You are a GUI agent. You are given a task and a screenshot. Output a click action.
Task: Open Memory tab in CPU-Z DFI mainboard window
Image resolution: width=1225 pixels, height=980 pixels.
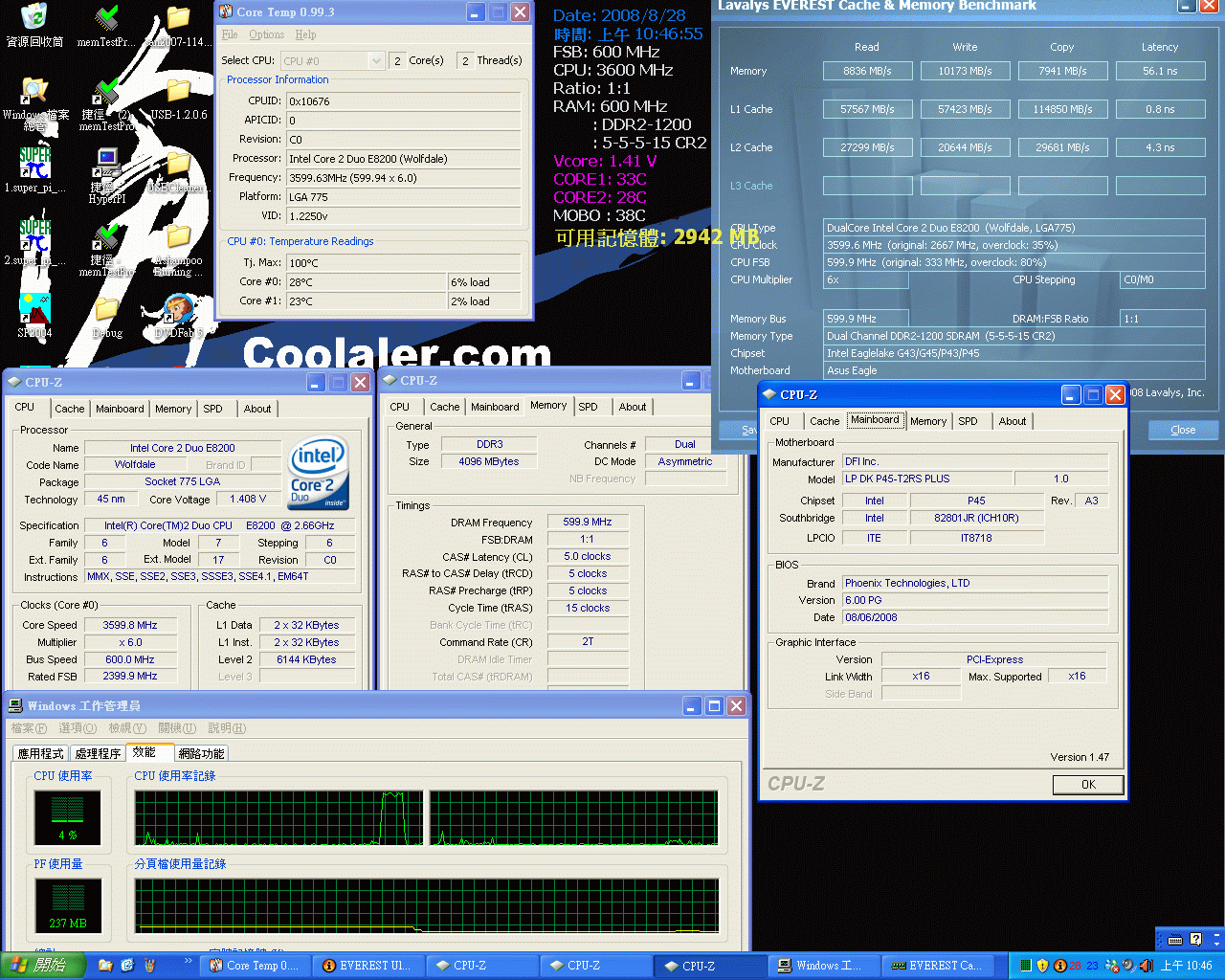[x=928, y=421]
